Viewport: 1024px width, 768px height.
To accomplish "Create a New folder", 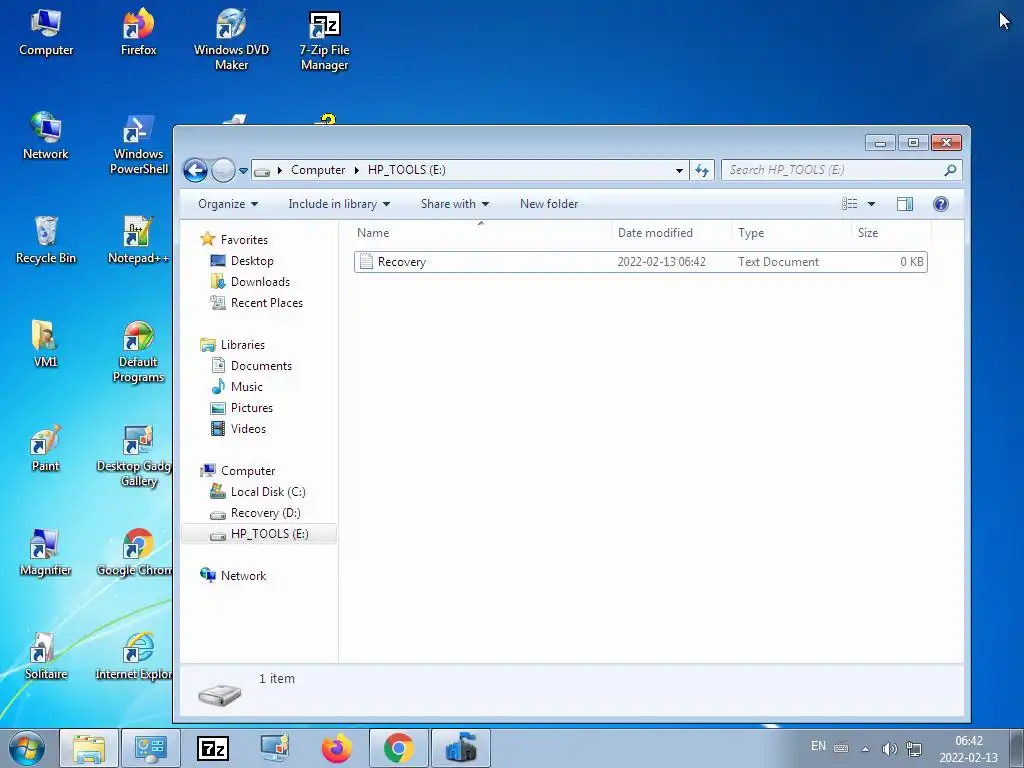I will 549,204.
